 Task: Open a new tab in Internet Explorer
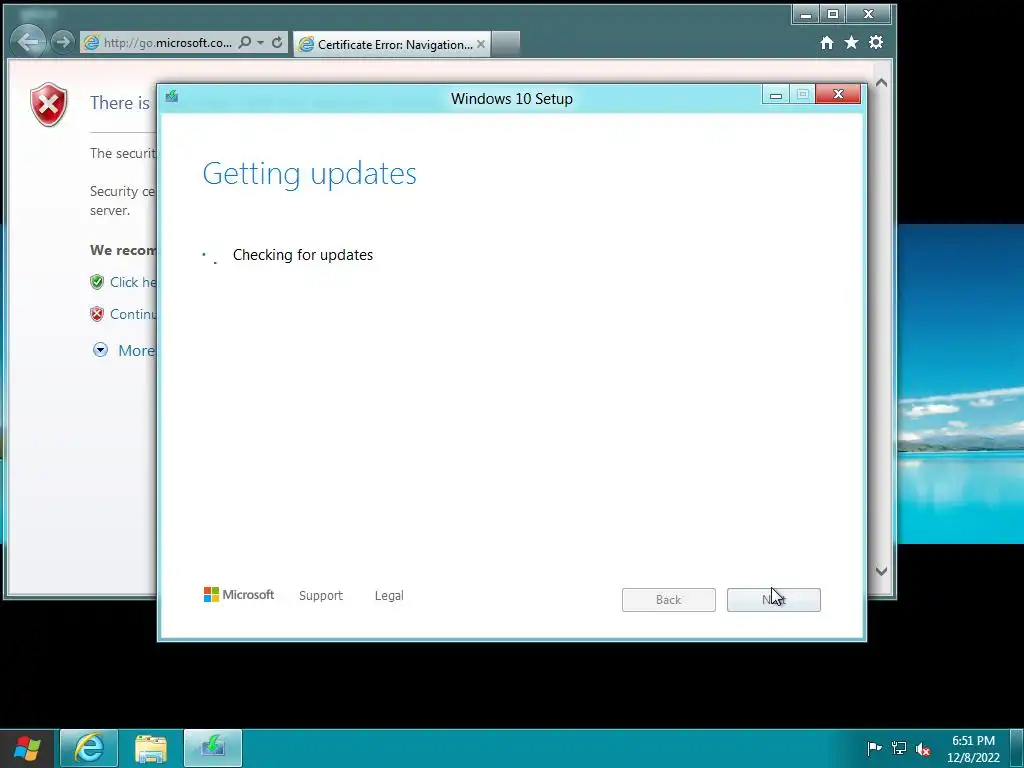coord(505,44)
